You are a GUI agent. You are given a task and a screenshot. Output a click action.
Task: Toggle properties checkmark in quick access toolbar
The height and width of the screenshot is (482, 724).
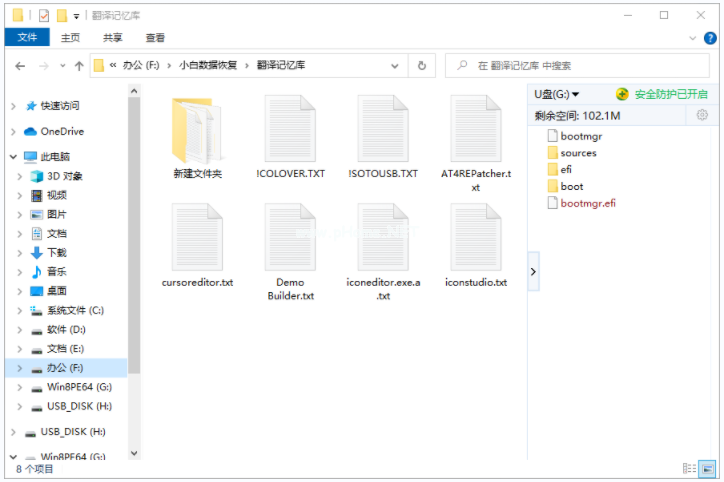[42, 15]
